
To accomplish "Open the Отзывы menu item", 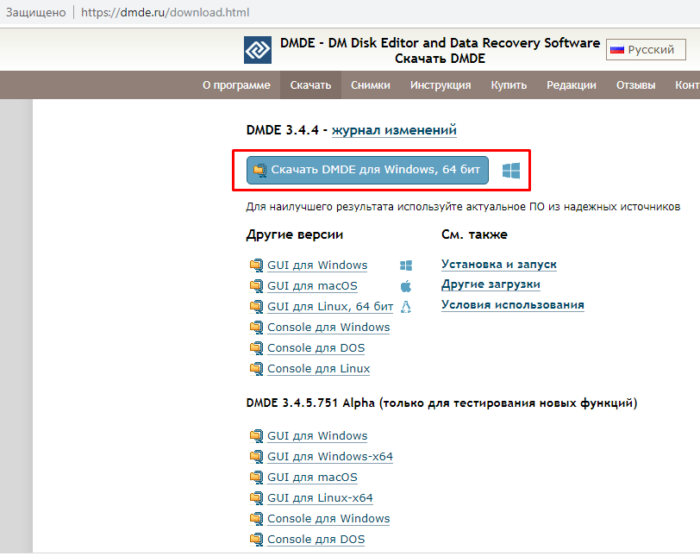I will [x=635, y=85].
